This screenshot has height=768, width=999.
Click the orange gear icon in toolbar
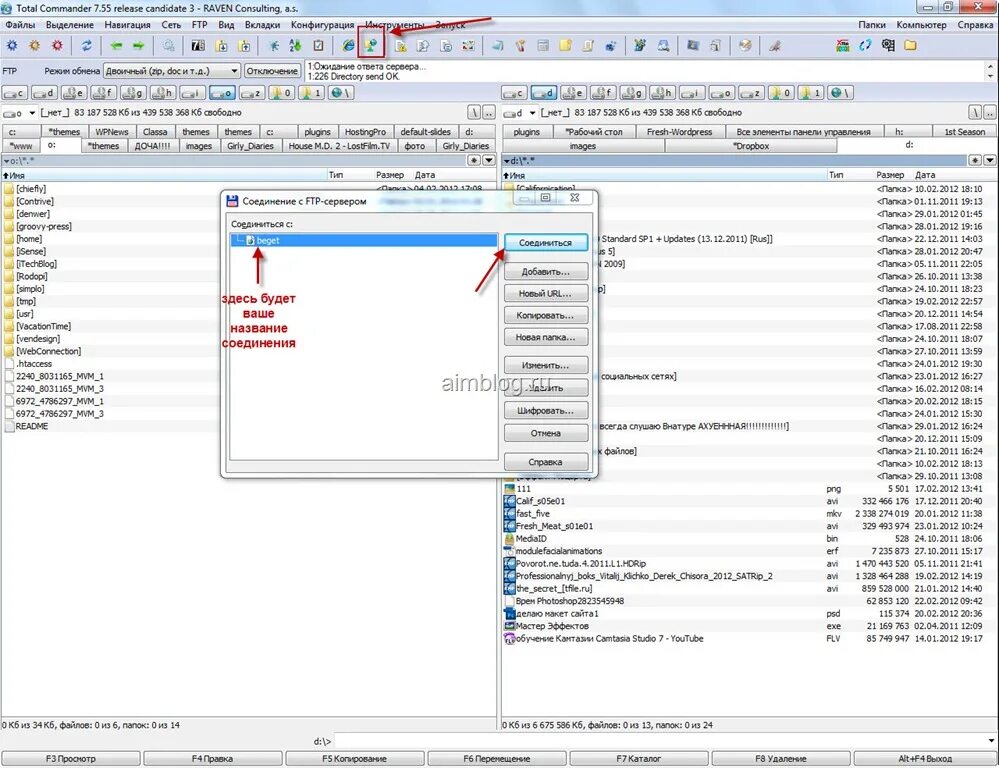(34, 45)
